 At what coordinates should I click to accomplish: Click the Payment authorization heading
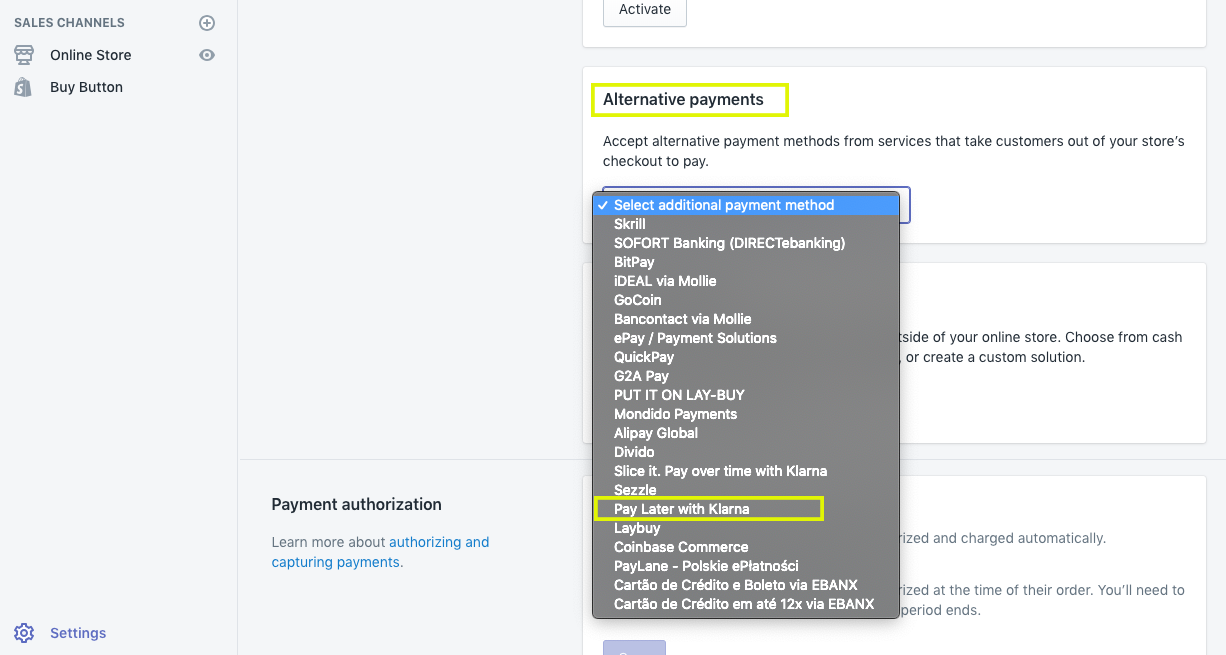coord(356,504)
